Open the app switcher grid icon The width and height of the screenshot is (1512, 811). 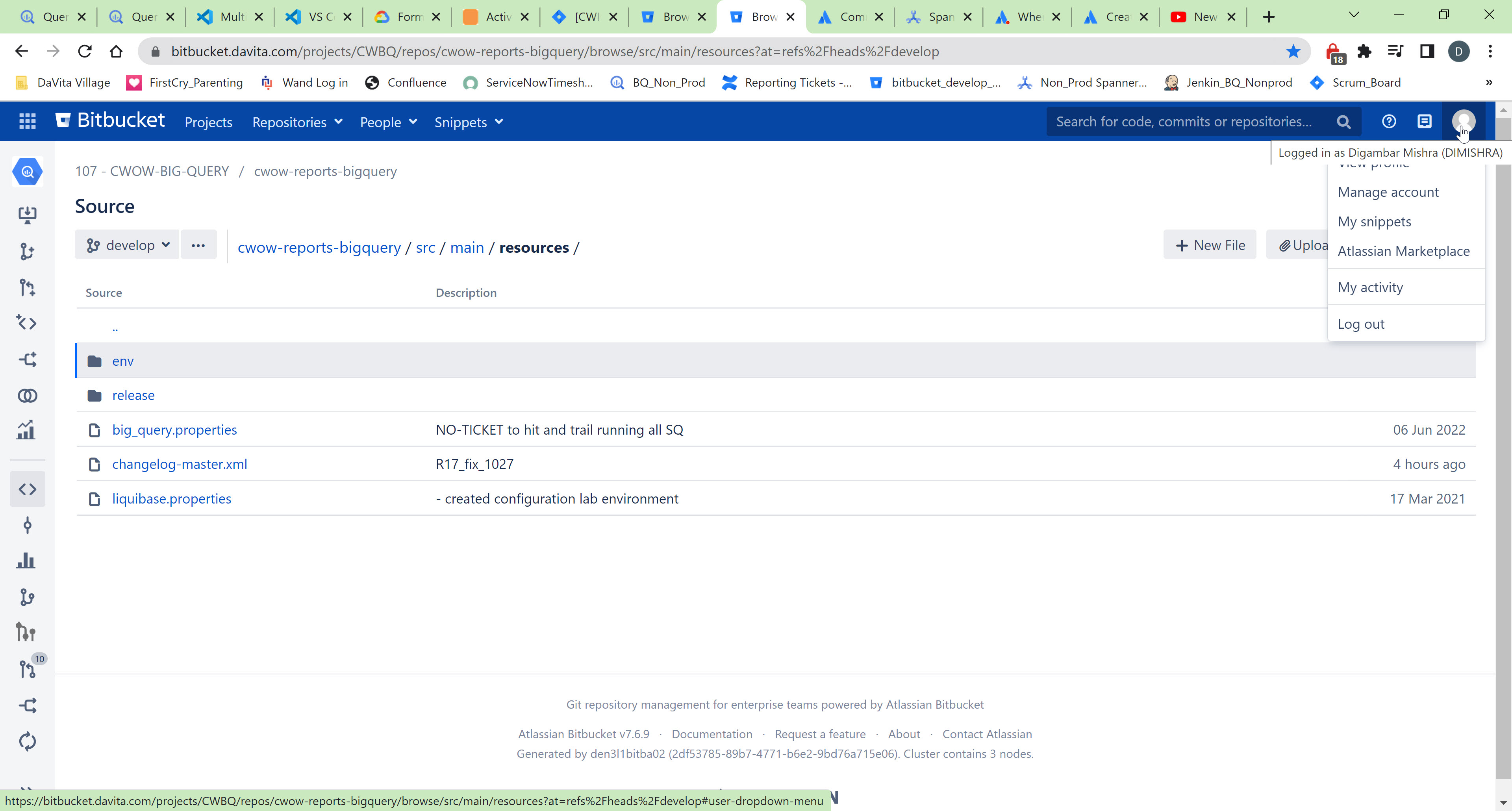(27, 122)
